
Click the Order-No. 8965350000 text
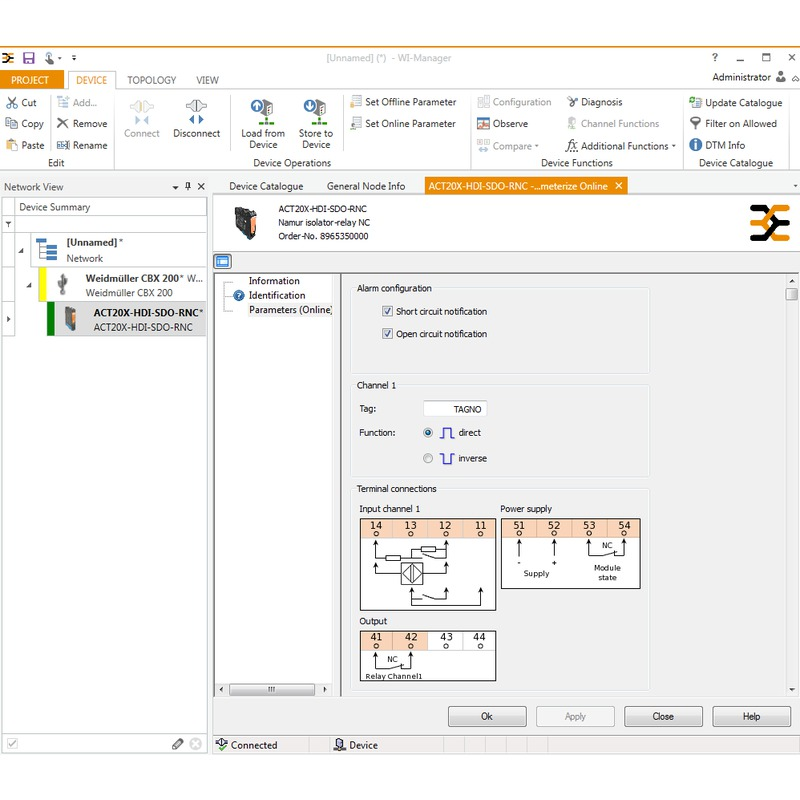click(323, 236)
